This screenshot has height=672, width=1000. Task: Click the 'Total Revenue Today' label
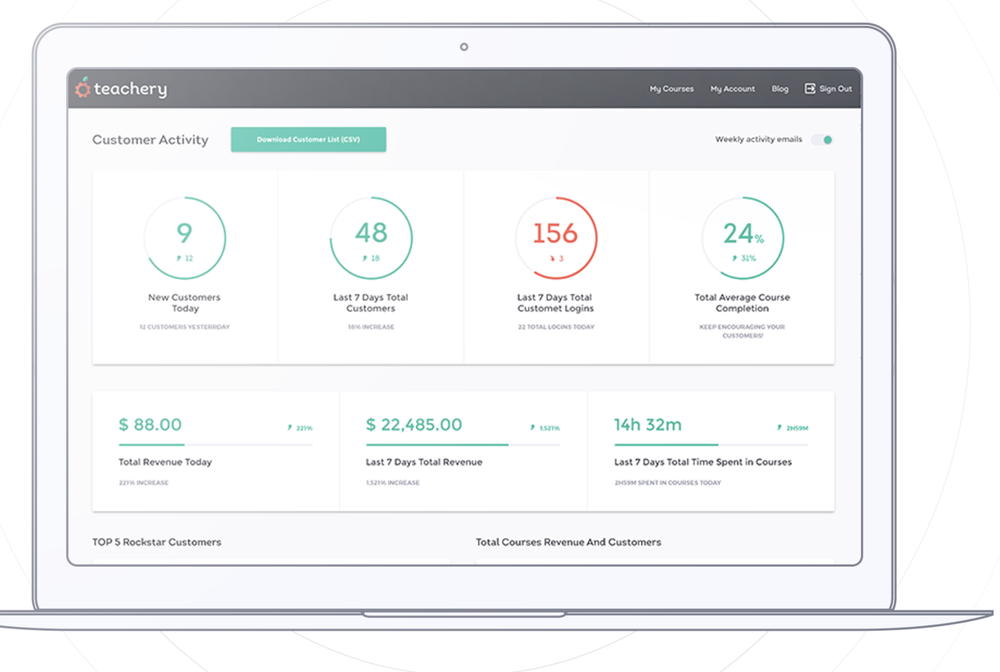pos(165,462)
